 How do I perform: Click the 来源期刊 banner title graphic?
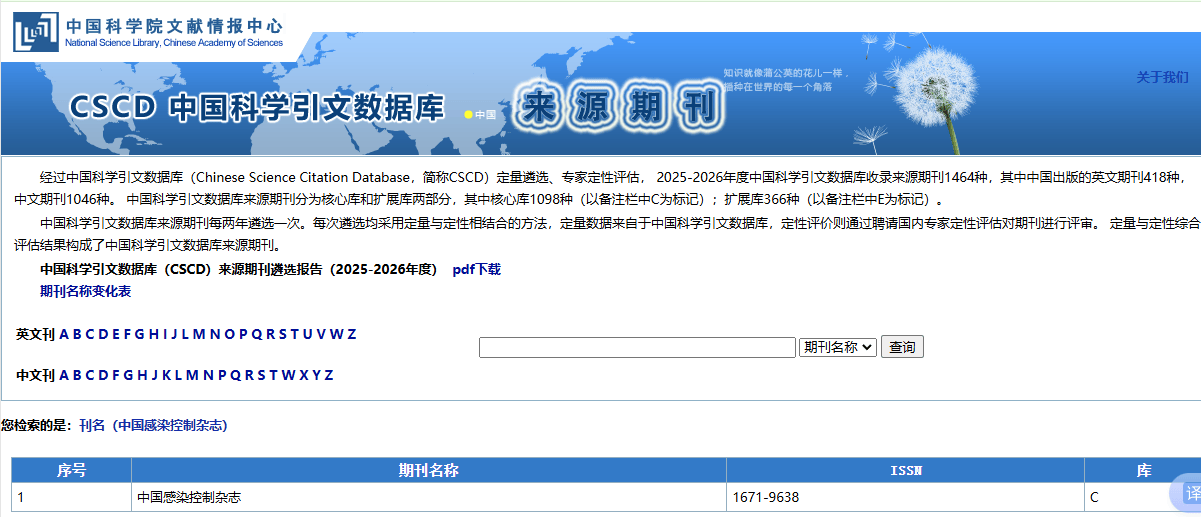[x=620, y=106]
